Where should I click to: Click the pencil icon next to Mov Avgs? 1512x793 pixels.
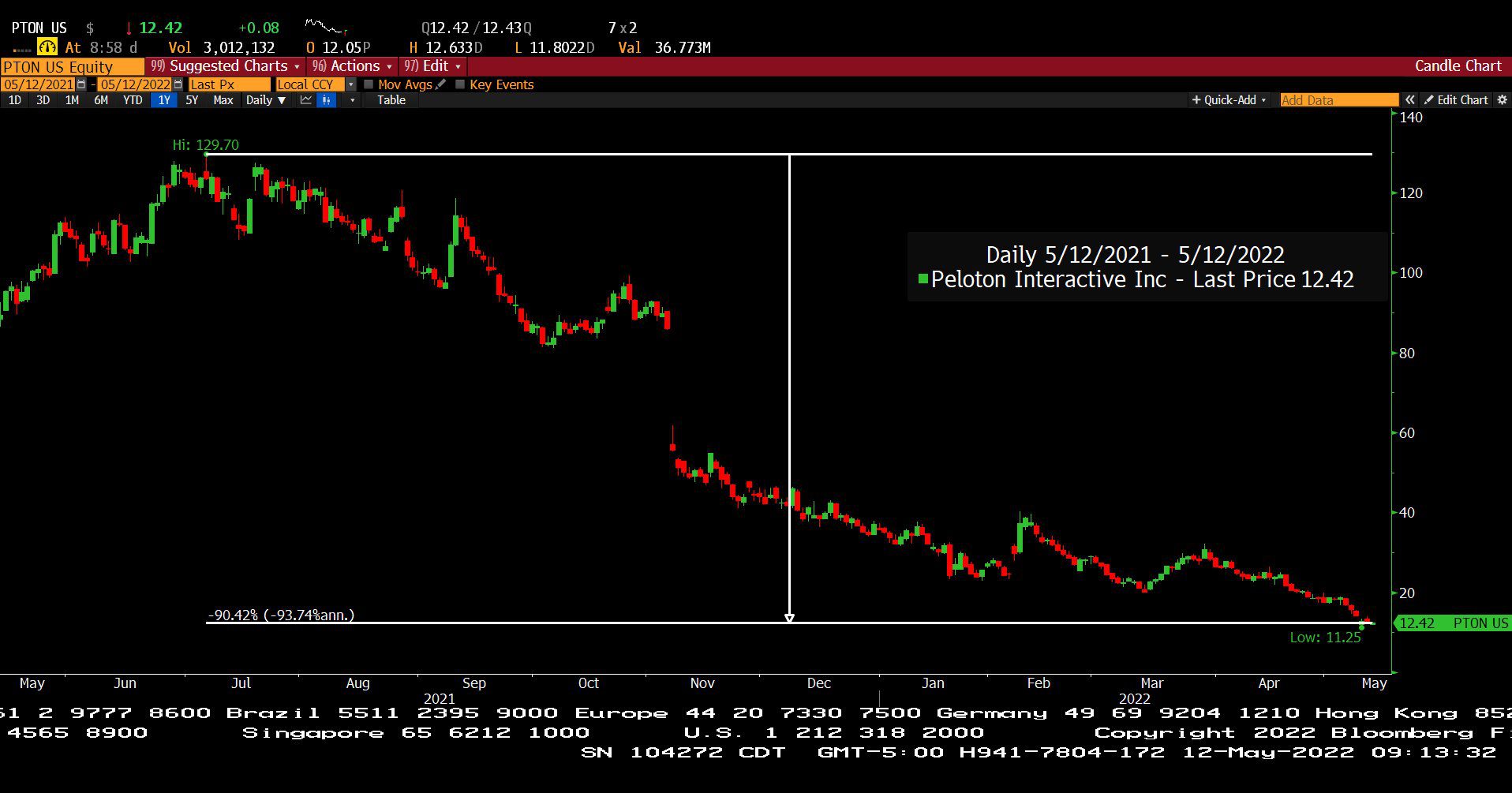[440, 84]
